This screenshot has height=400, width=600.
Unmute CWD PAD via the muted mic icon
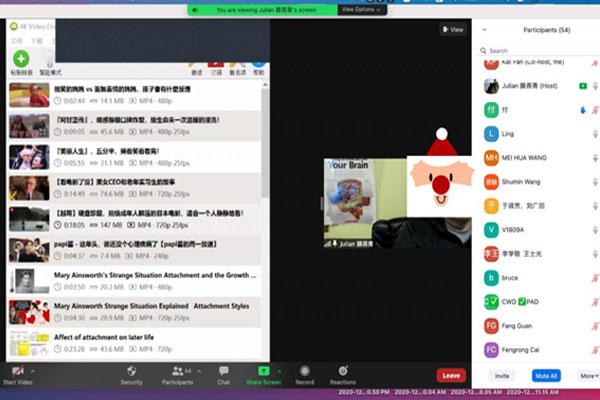(x=595, y=302)
